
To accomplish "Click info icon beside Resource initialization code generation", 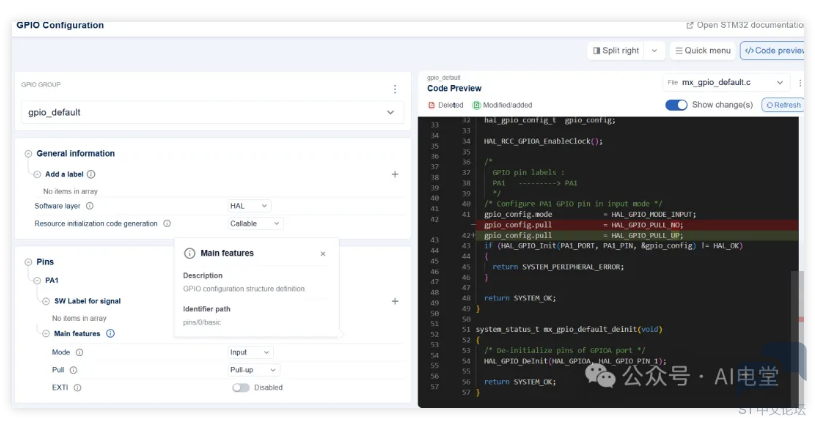I will pyautogui.click(x=167, y=224).
